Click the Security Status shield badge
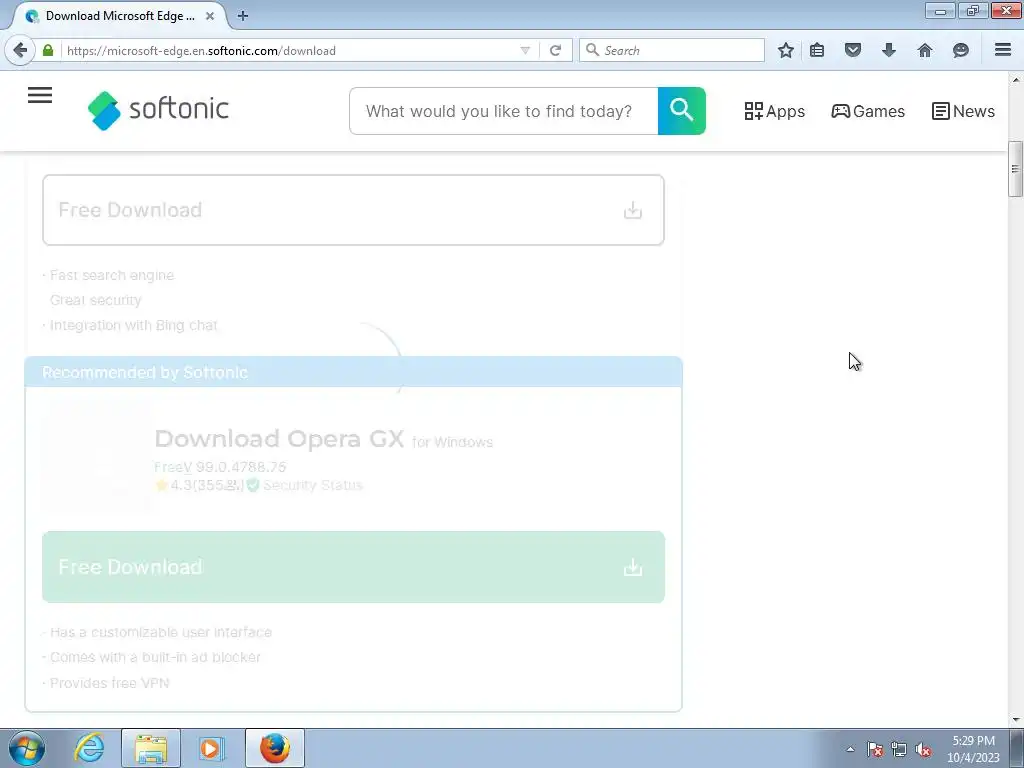The image size is (1024, 768). (305, 485)
